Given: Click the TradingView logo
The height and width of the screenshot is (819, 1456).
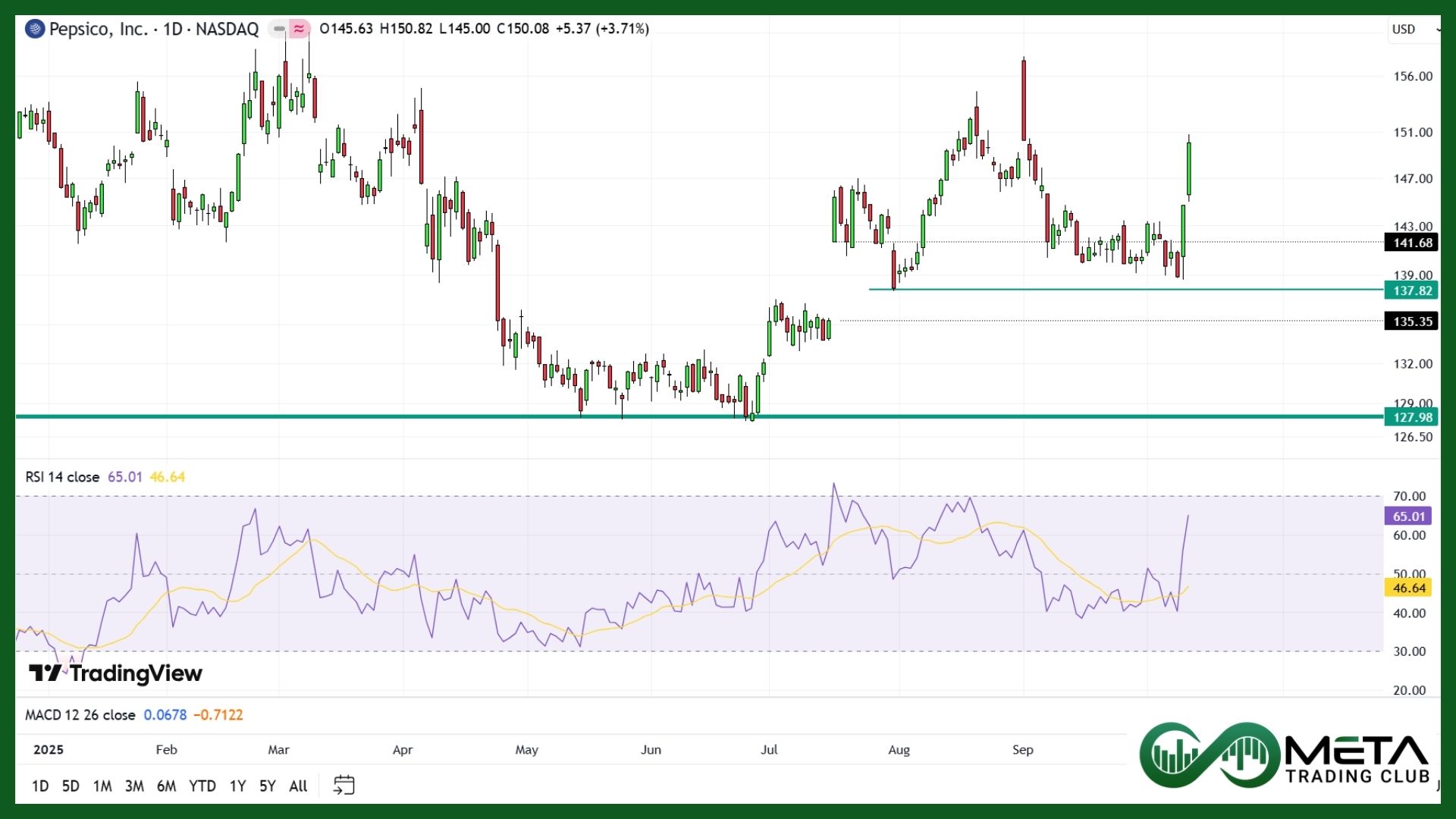Looking at the screenshot, I should point(115,673).
